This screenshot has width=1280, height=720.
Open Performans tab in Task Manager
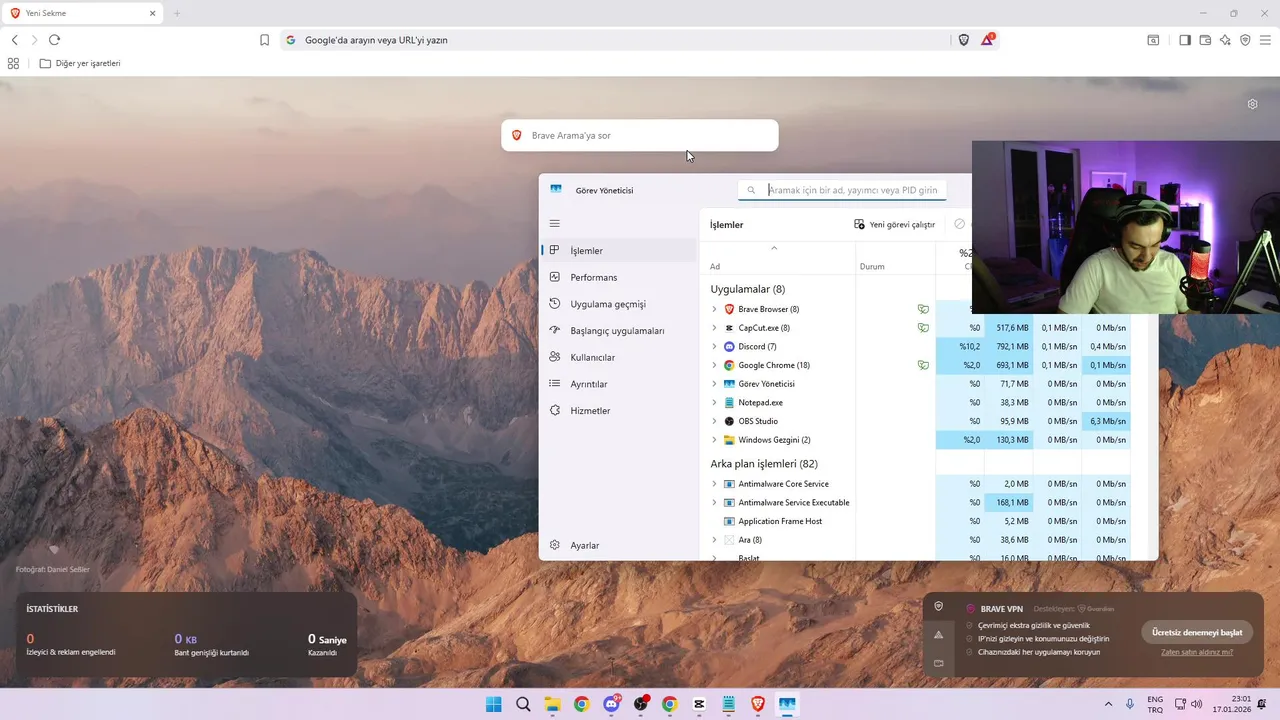(618, 277)
